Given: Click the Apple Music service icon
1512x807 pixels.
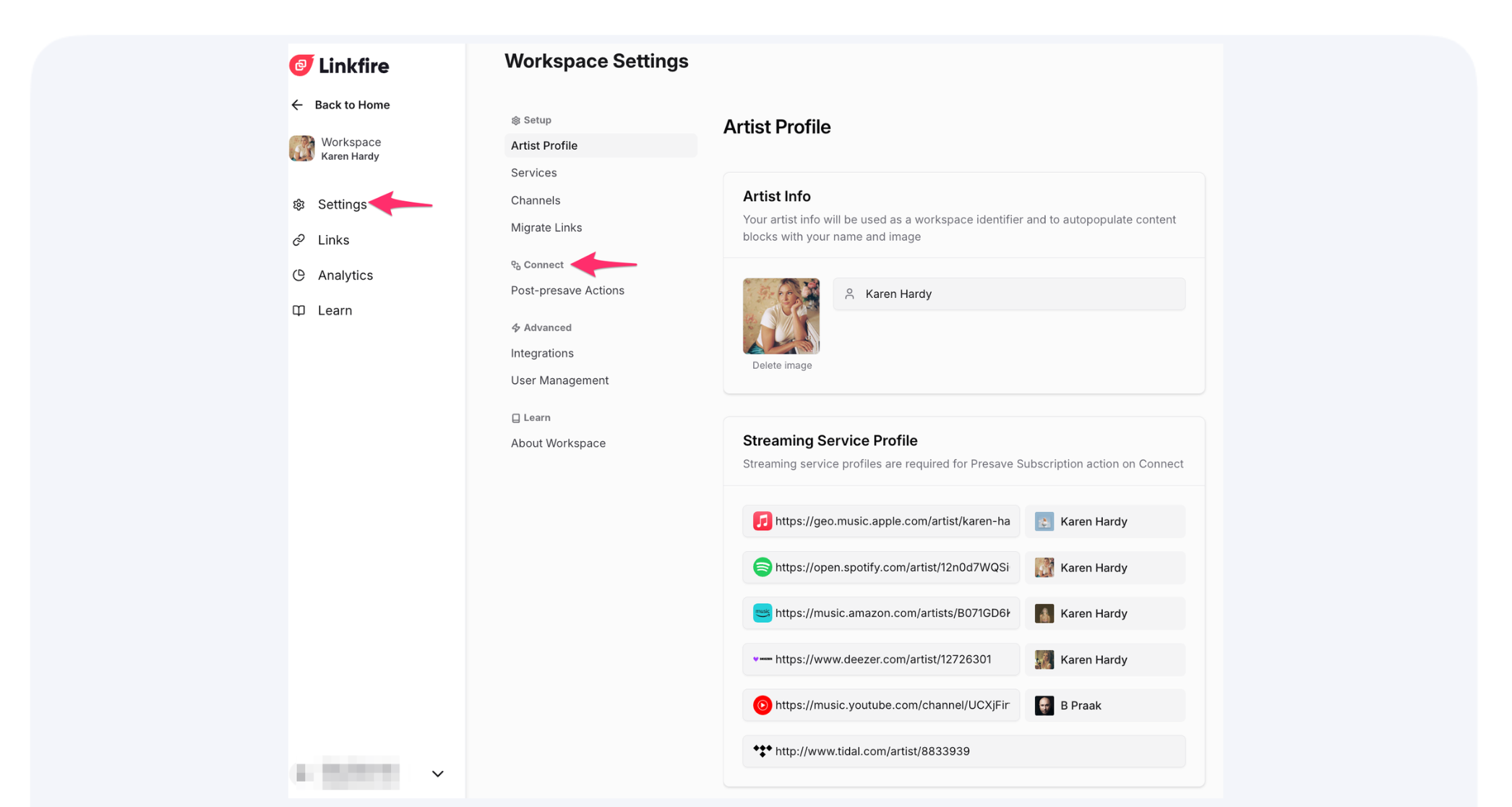Looking at the screenshot, I should click(762, 521).
